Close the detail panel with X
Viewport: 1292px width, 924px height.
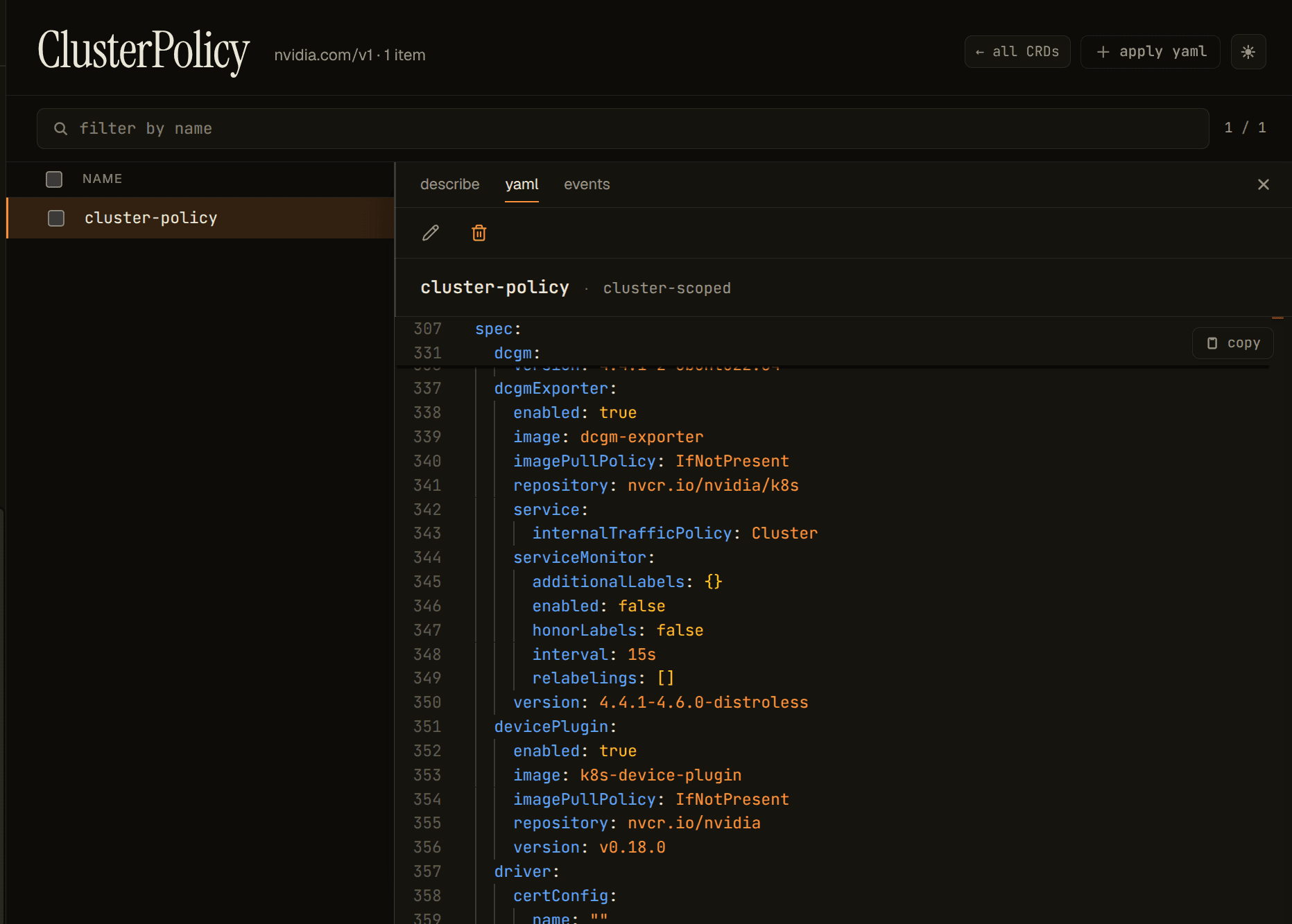tap(1264, 184)
